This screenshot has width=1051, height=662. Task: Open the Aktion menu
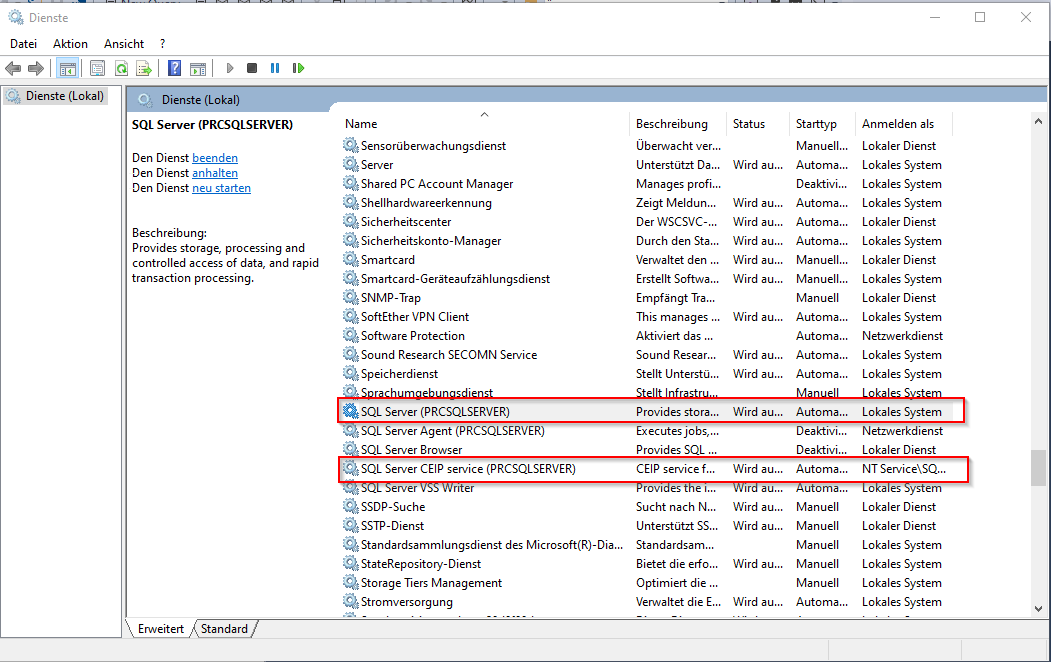pyautogui.click(x=70, y=44)
